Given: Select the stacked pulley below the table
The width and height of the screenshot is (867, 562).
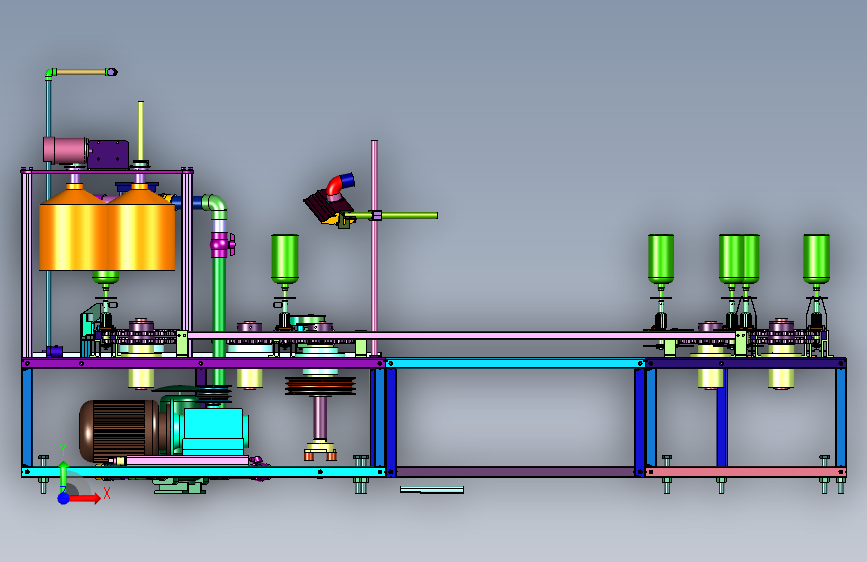Looking at the screenshot, I should click(x=320, y=386).
